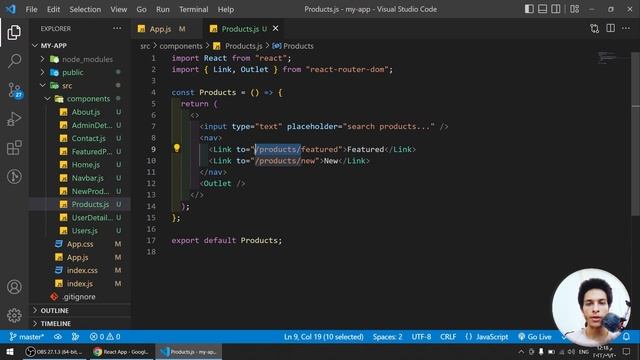
Task: Click the master branch indicator in status bar
Action: pos(27,337)
